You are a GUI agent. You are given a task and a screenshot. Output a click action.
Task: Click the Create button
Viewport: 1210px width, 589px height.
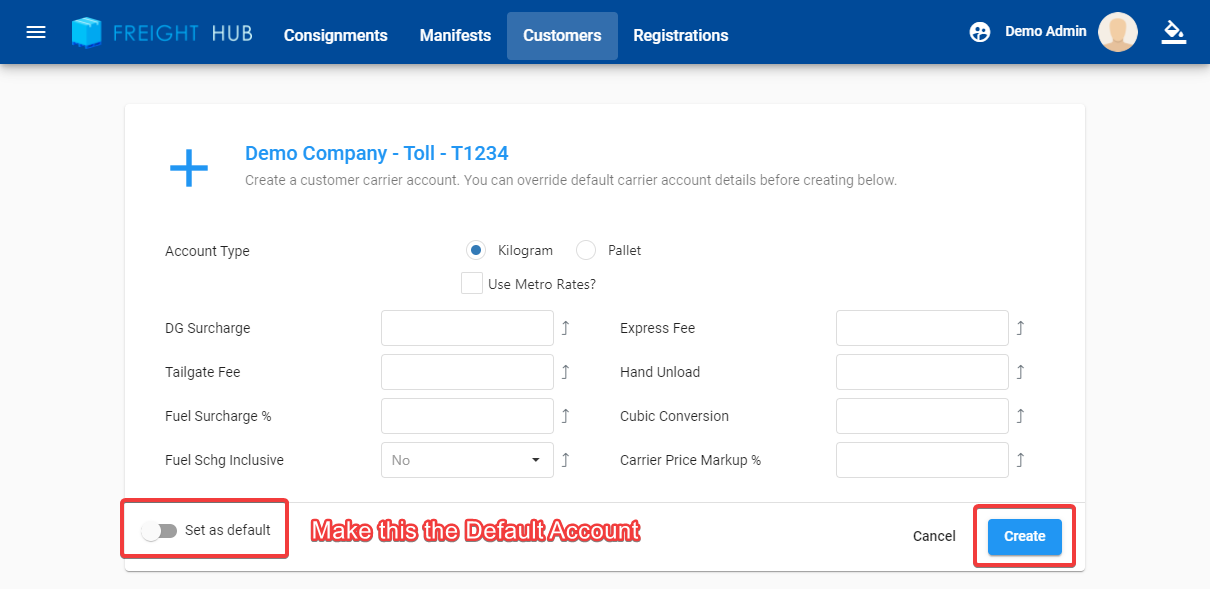click(1025, 536)
